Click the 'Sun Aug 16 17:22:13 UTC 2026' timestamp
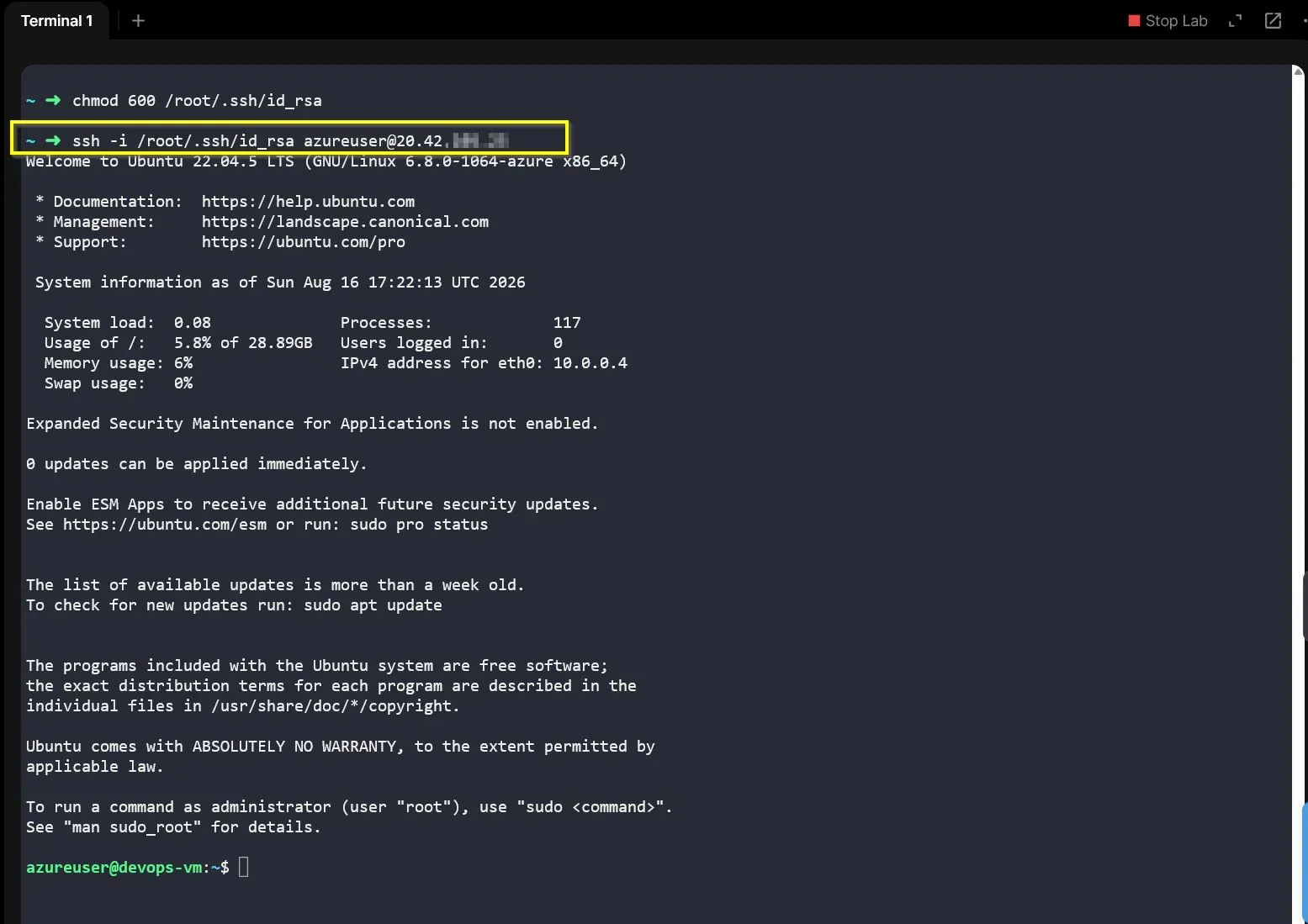Viewport: 1308px width, 924px height. [x=395, y=282]
